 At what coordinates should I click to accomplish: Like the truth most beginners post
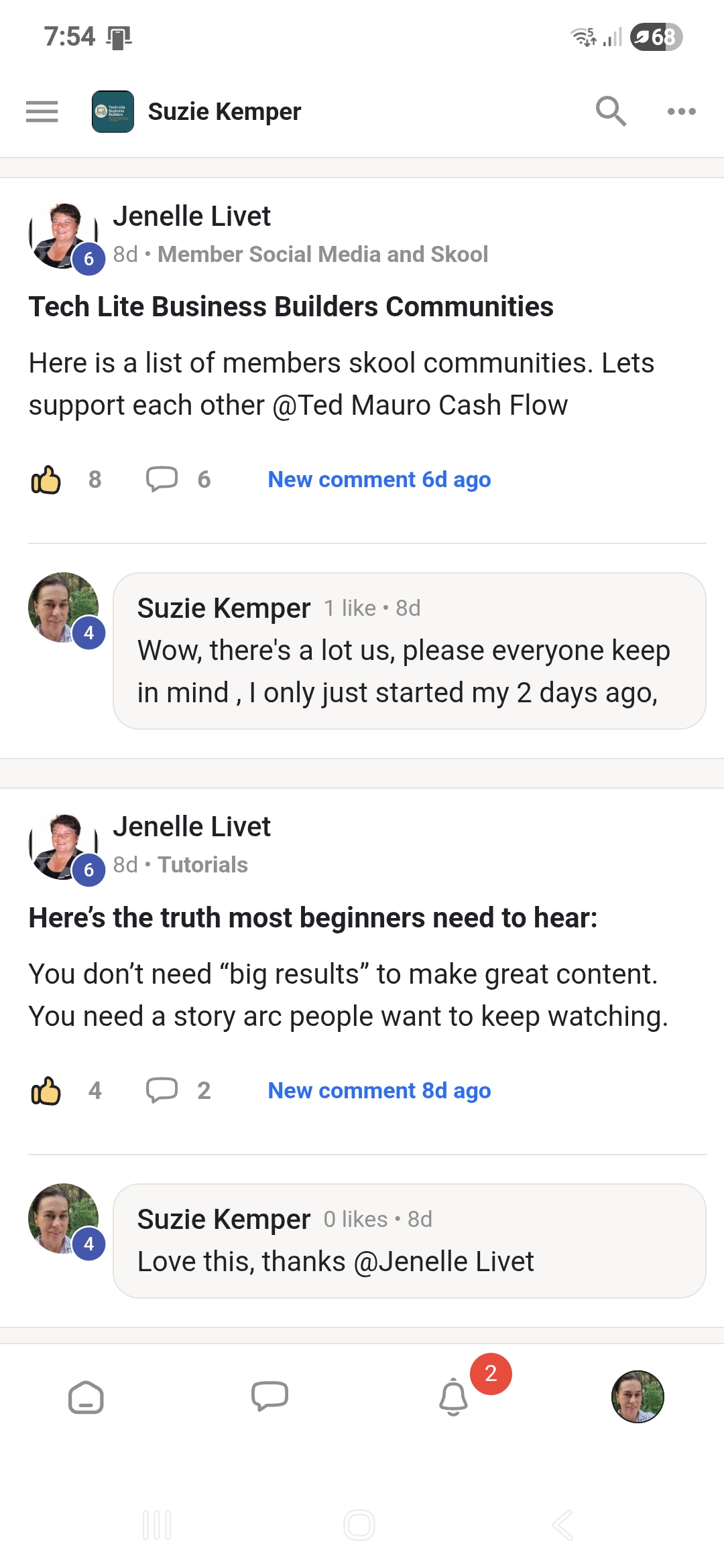46,1091
